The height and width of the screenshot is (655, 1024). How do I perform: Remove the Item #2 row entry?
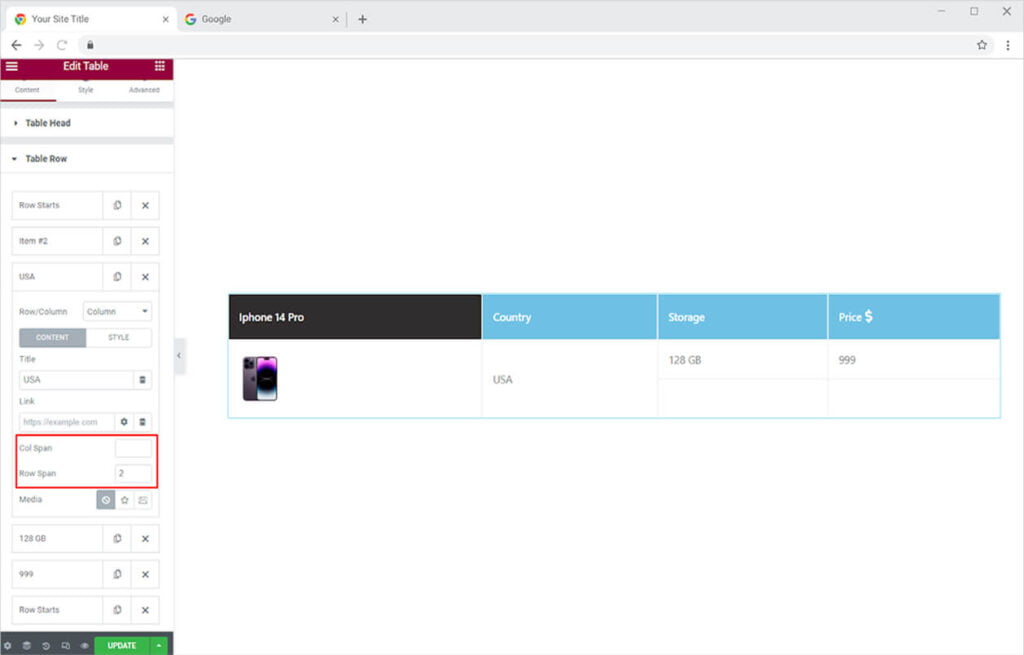point(145,241)
